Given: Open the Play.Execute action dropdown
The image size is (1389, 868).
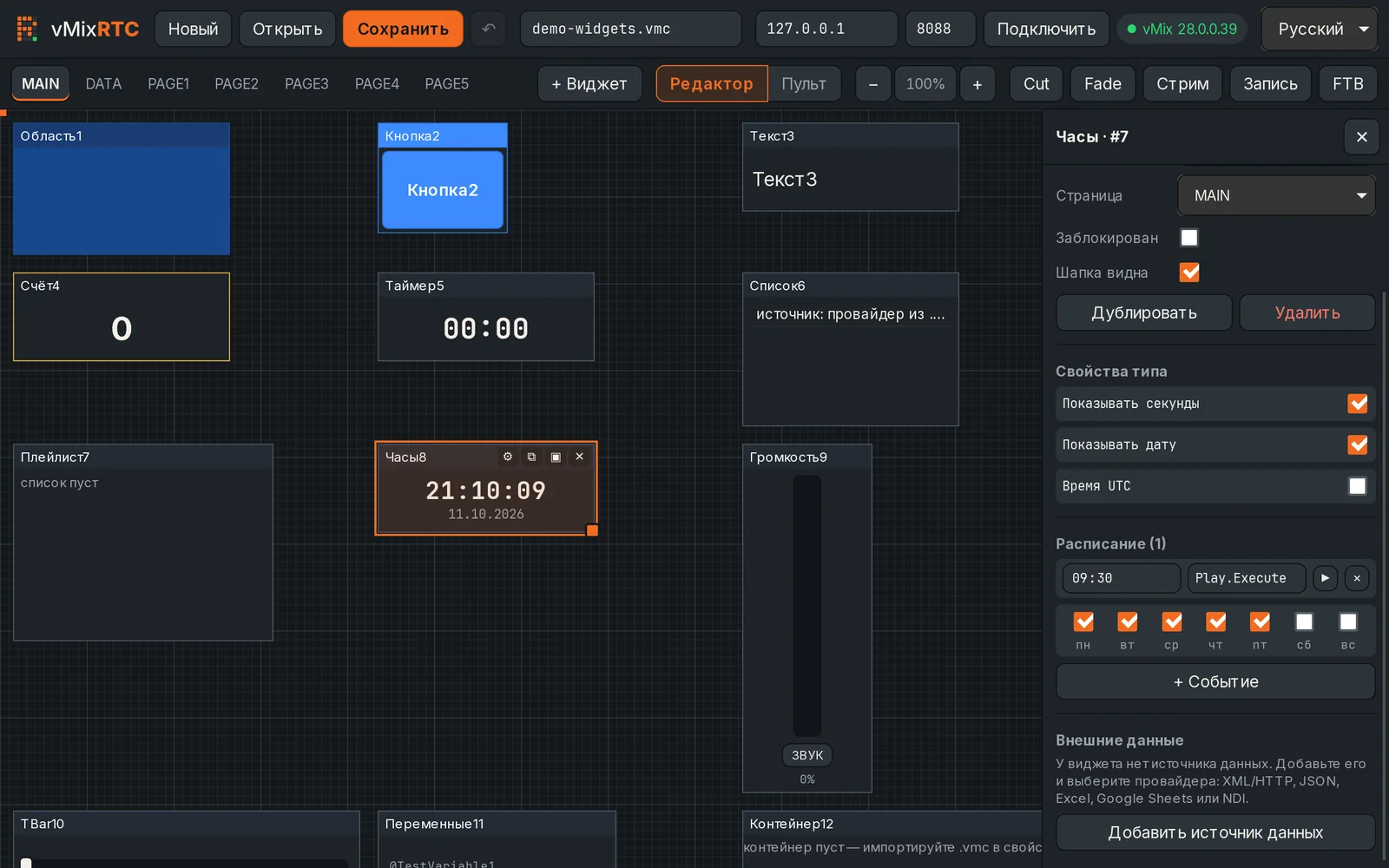Looking at the screenshot, I should point(1247,578).
